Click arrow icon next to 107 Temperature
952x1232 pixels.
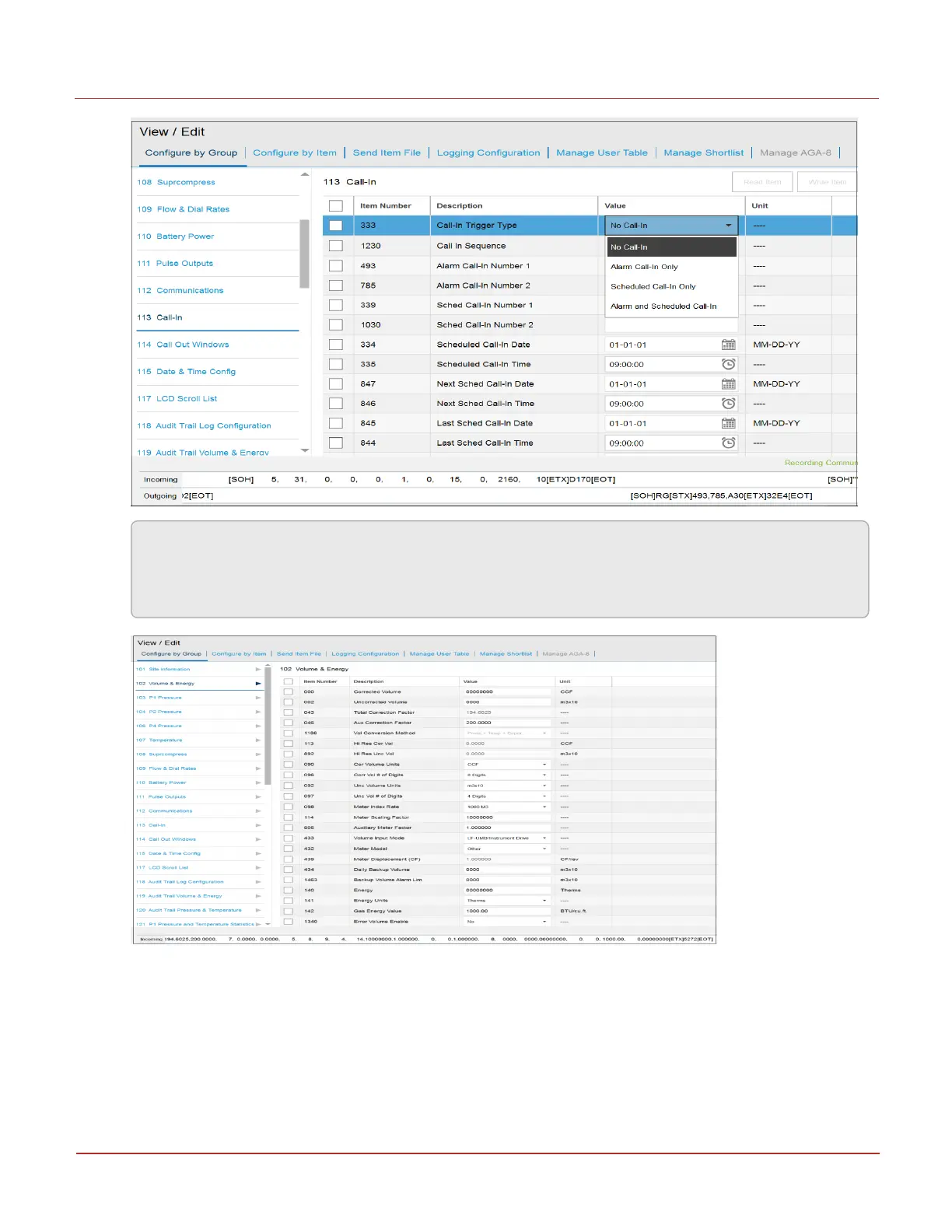[258, 740]
